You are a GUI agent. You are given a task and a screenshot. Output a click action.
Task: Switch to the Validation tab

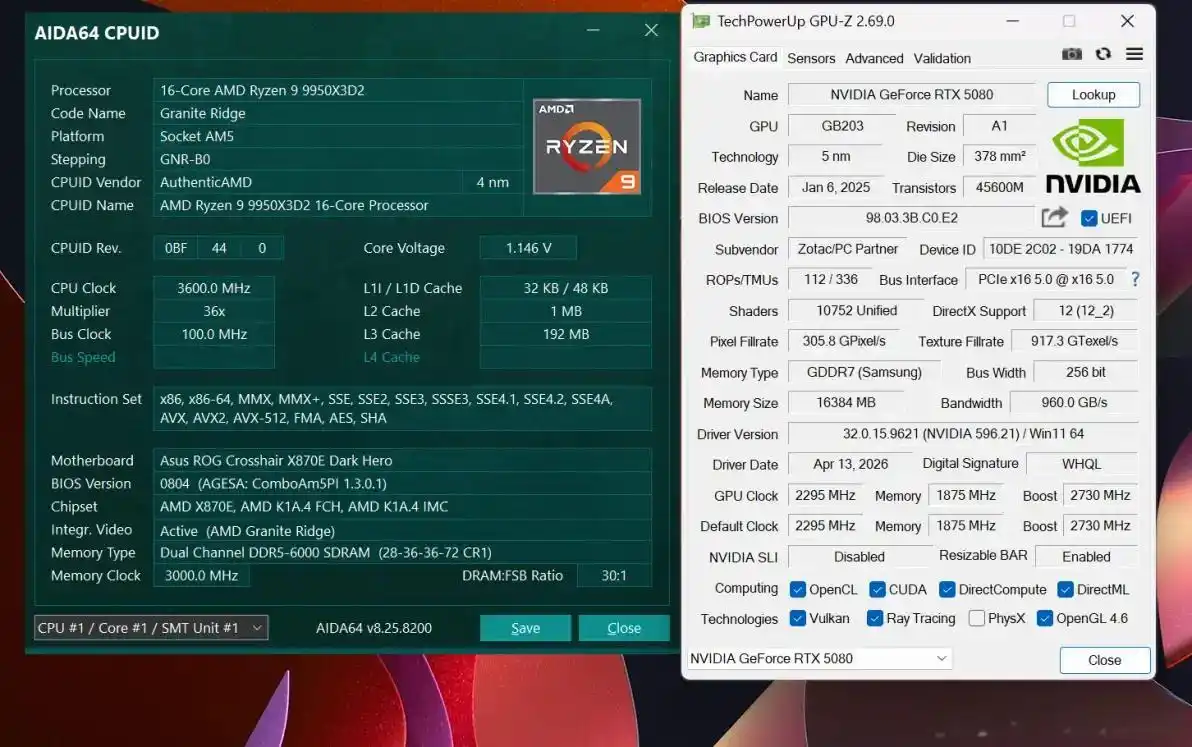(942, 59)
